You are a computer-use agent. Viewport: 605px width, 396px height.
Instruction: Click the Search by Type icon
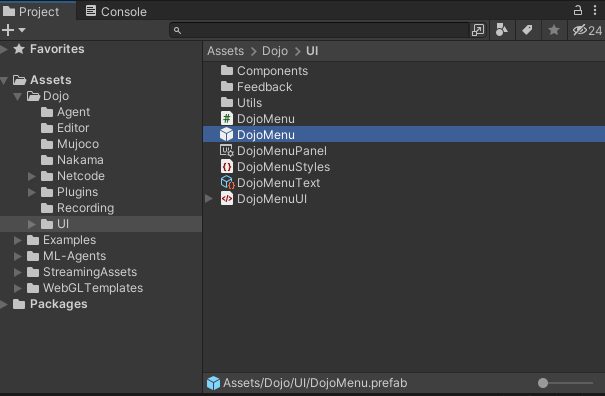click(502, 30)
